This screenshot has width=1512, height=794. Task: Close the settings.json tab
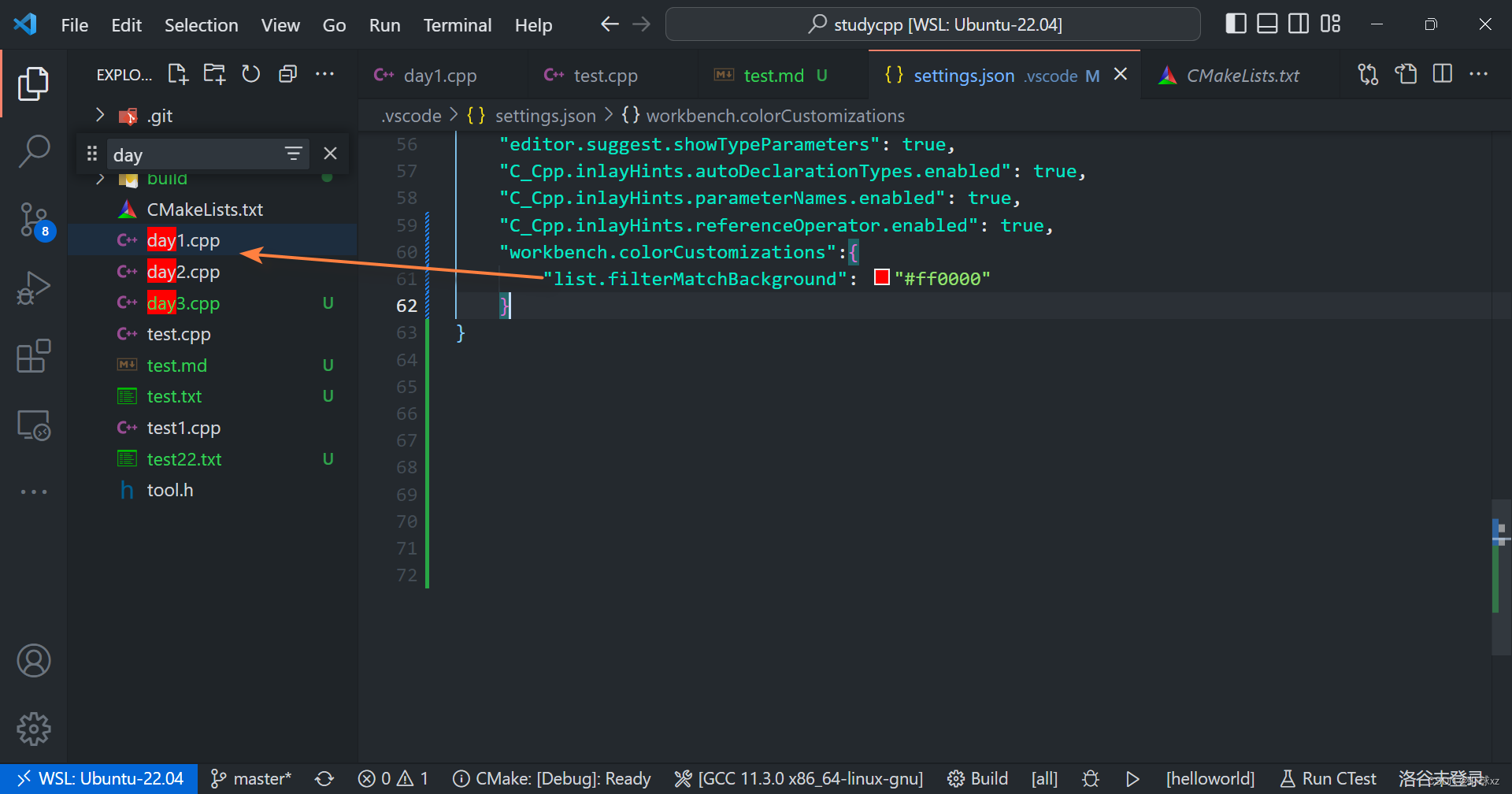click(1121, 74)
